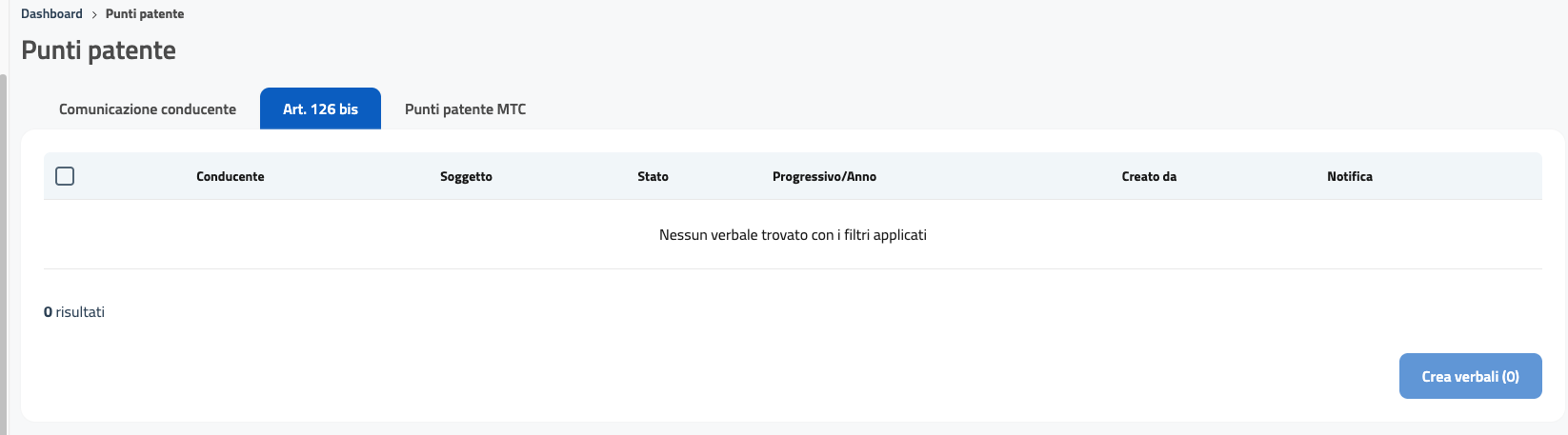Click the Stato column header

pos(653,177)
